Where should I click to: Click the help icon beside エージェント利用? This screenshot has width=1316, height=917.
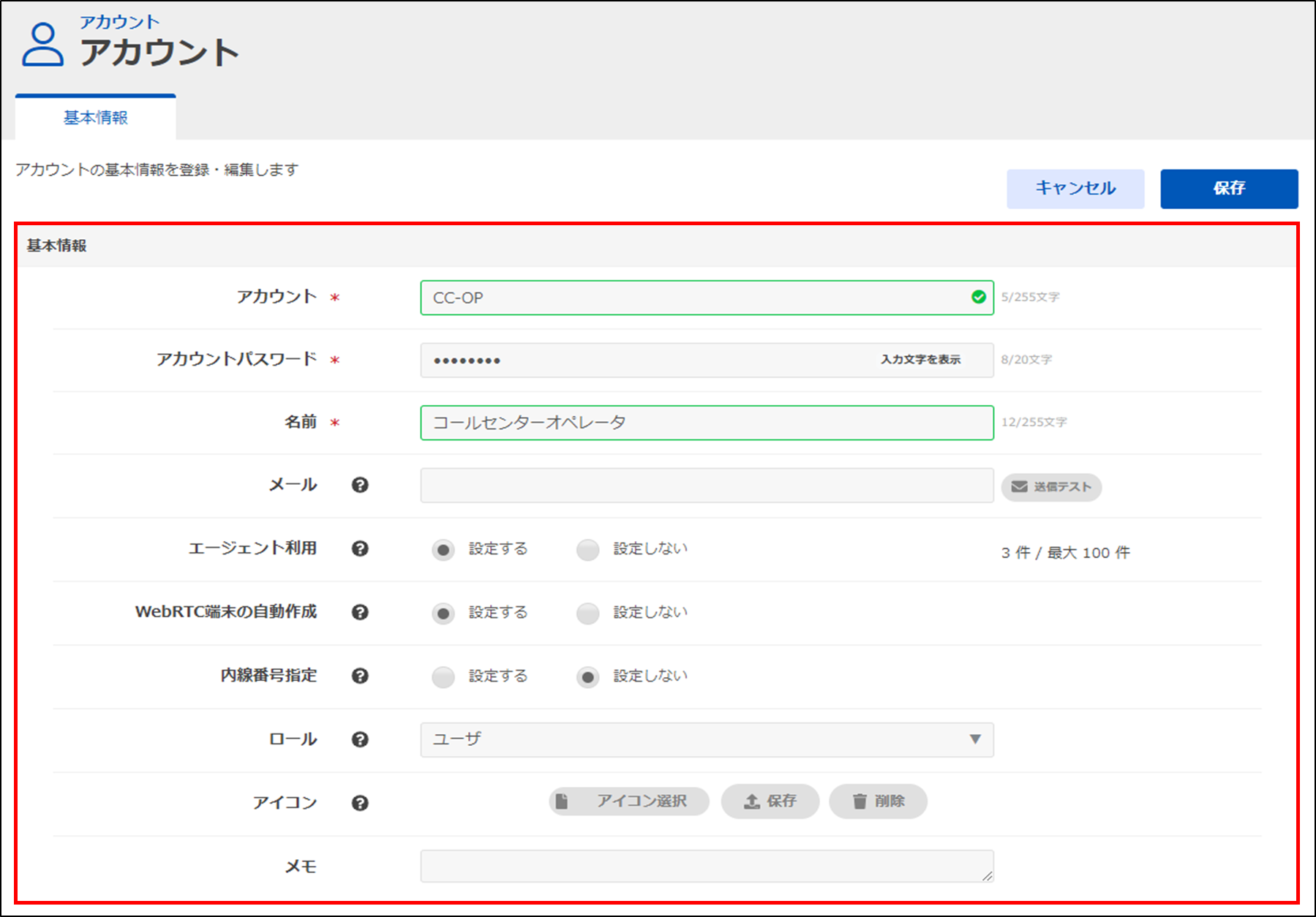[359, 548]
